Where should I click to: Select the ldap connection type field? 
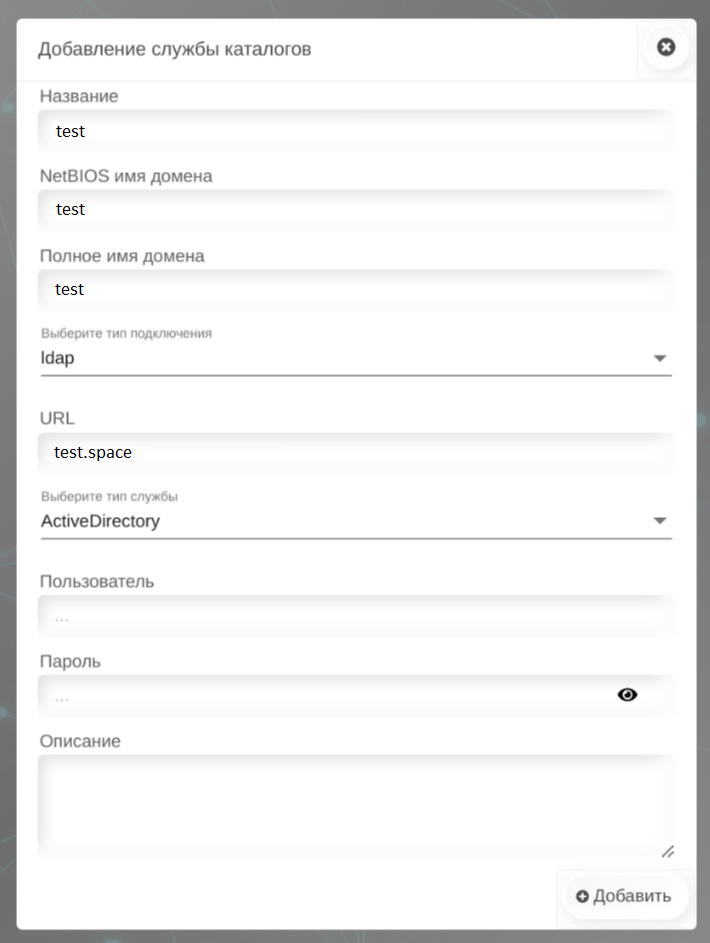340,358
